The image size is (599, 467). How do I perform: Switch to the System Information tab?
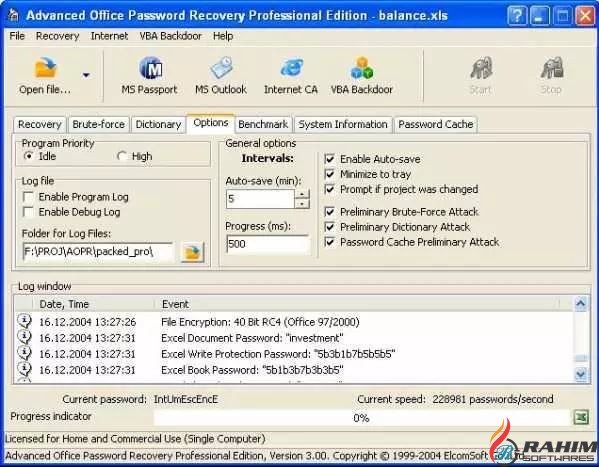point(343,124)
